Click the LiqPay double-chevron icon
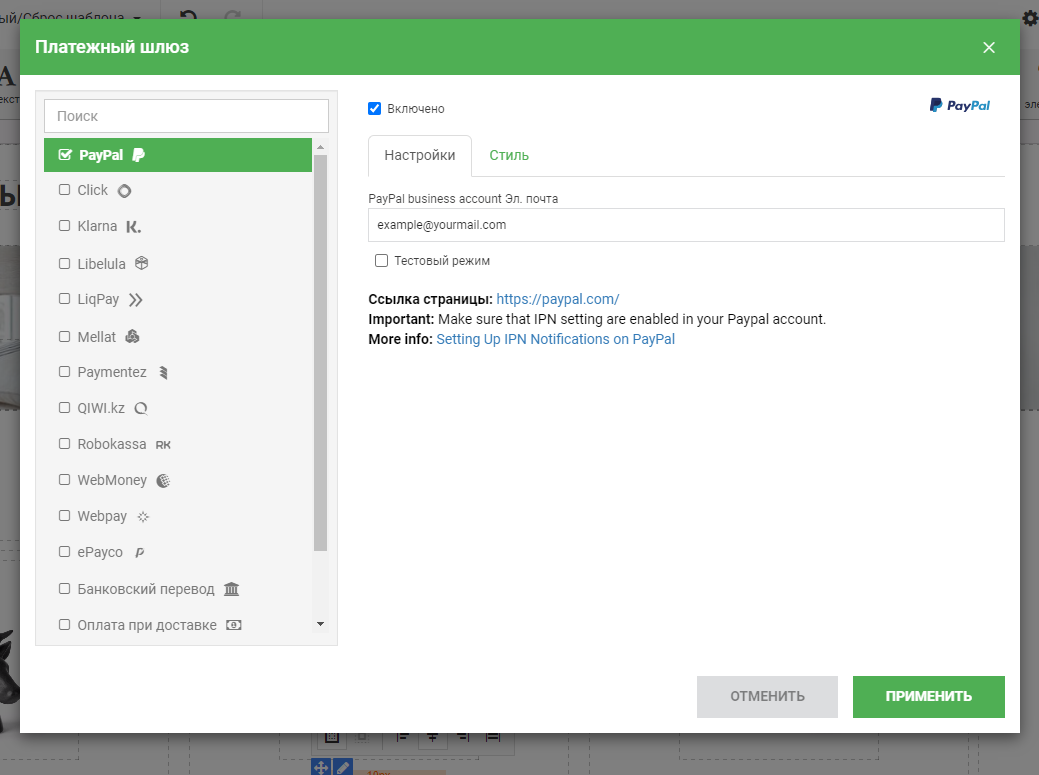Image resolution: width=1039 pixels, height=775 pixels. click(x=136, y=299)
